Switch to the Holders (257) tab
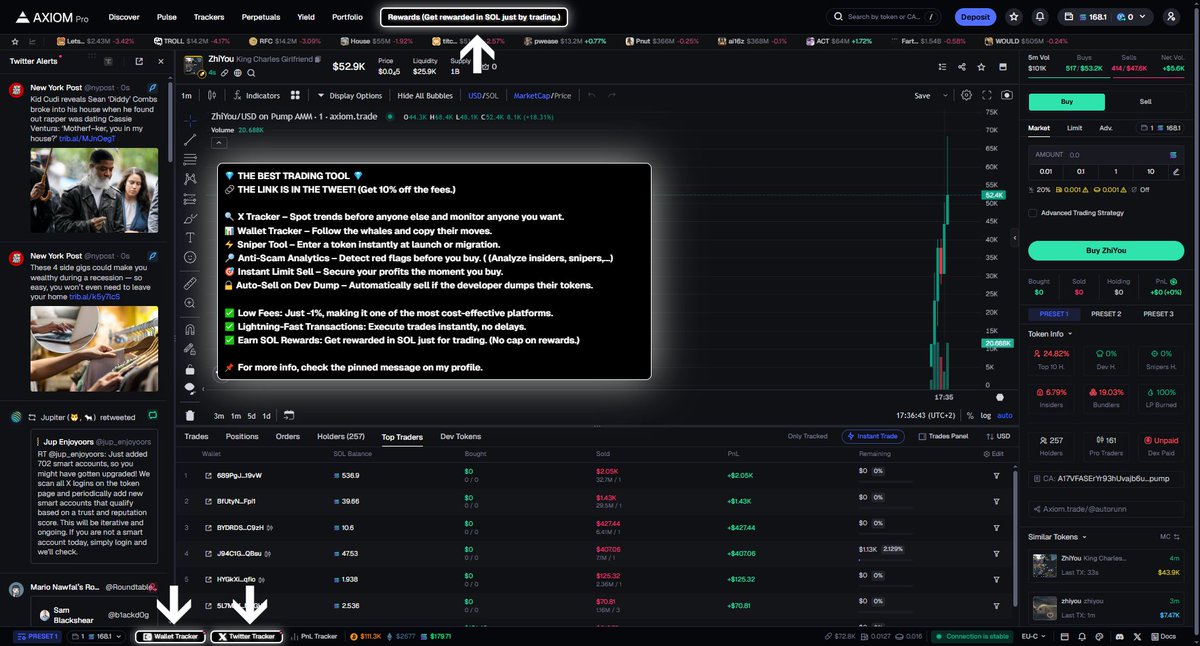Viewport: 1200px width, 646px height. [341, 437]
